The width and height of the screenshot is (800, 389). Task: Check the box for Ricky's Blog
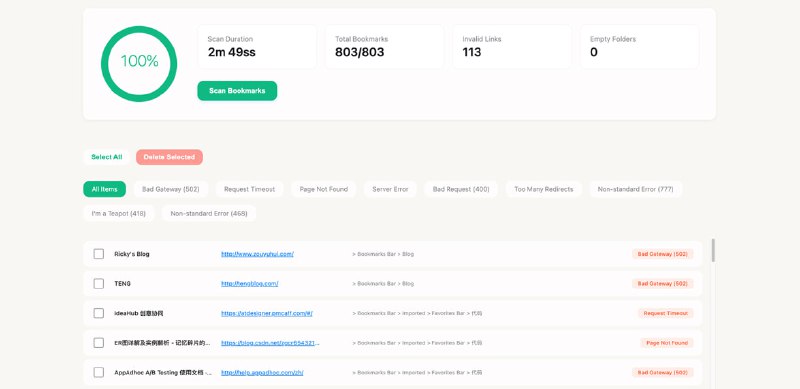(98, 254)
